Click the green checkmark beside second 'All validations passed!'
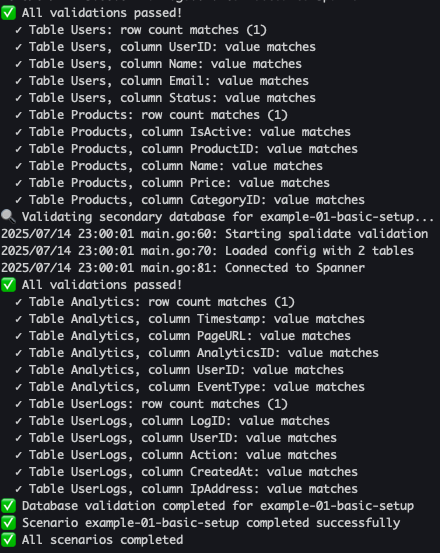This screenshot has height=553, width=440. pos(8,285)
